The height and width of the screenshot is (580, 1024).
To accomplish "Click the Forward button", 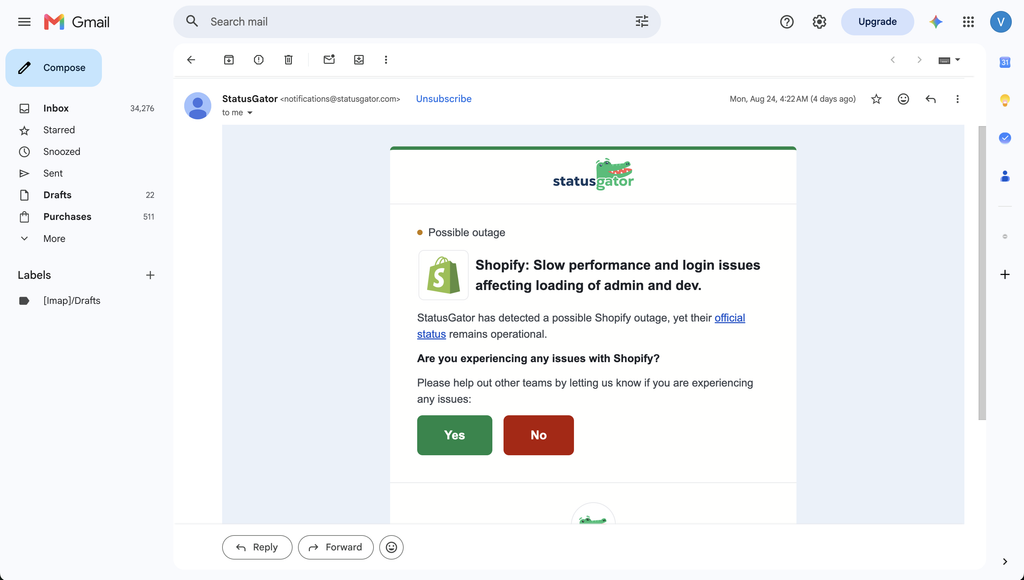I will (336, 547).
